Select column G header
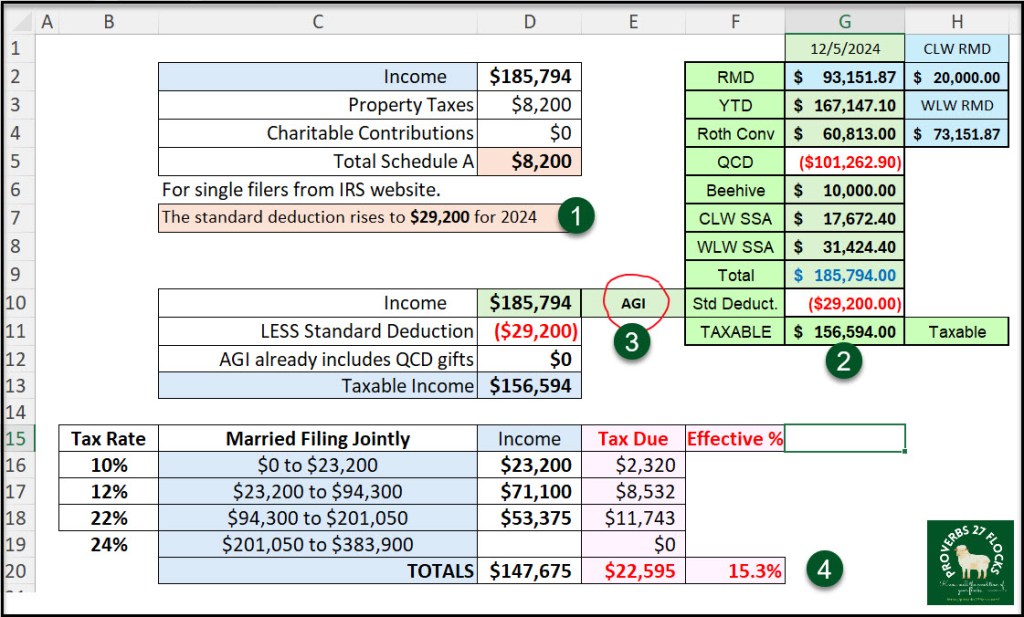1024x617 pixels. [x=845, y=21]
